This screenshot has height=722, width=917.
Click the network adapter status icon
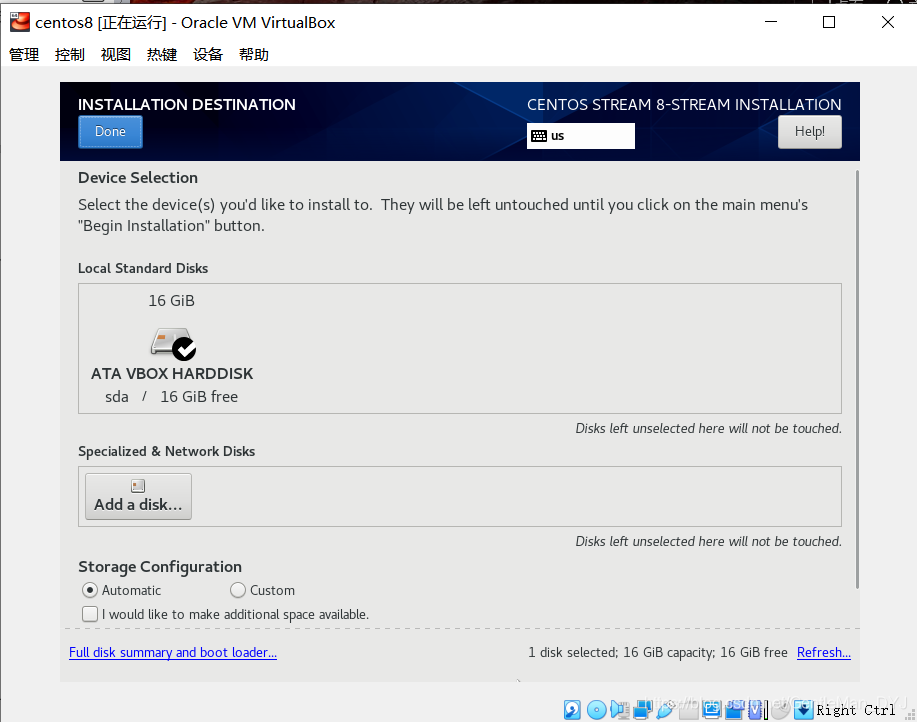[x=643, y=710]
